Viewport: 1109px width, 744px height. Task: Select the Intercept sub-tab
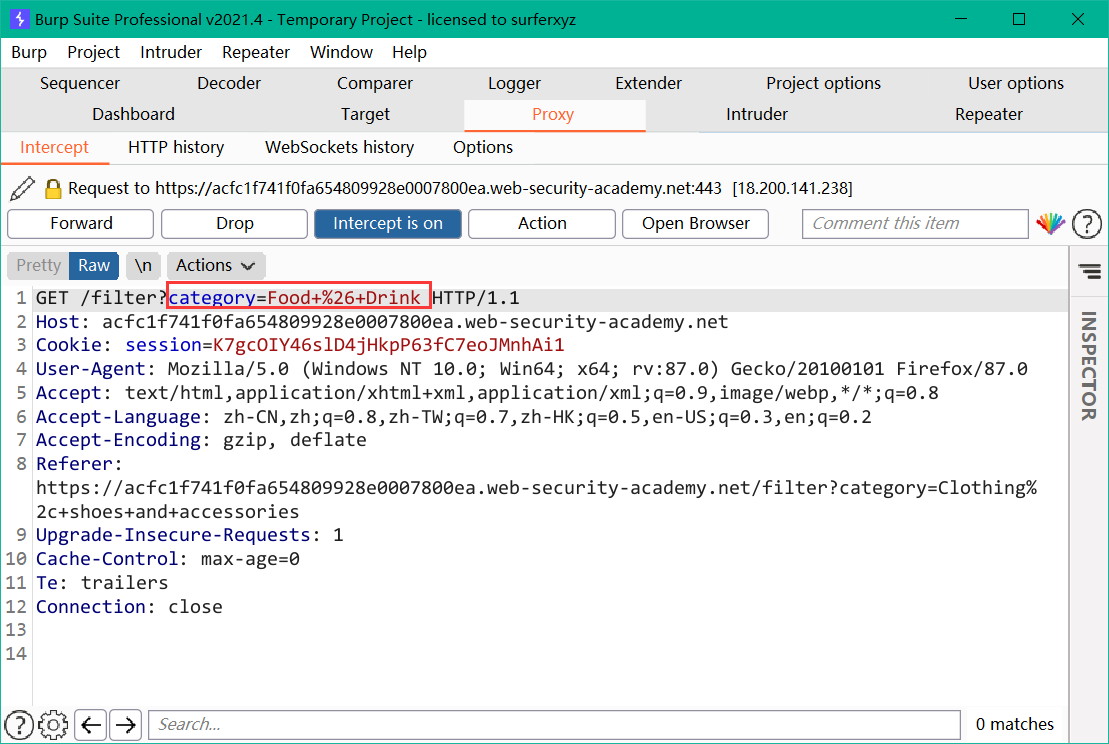54,147
